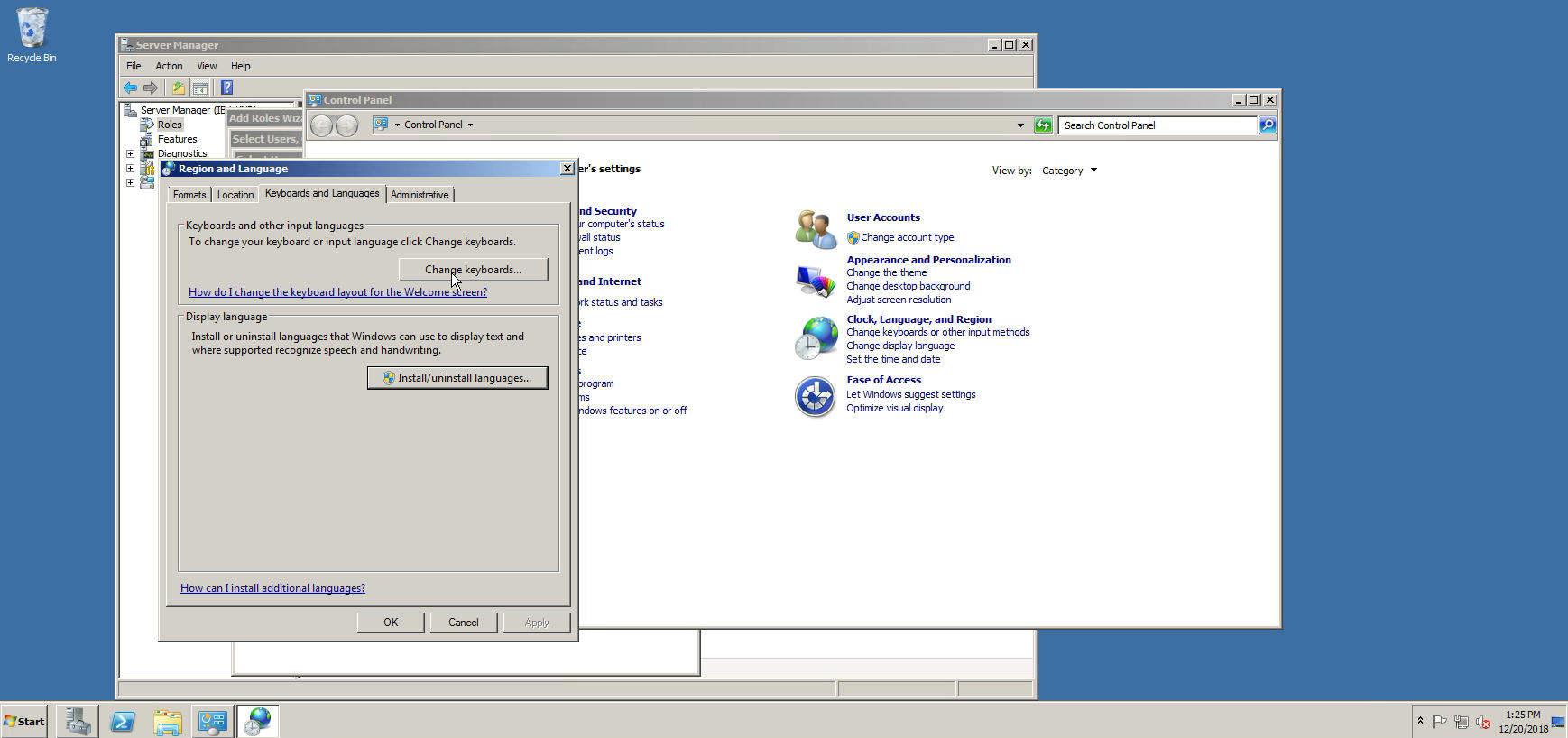Click the Clock, Language, and Region globe icon
Screen dimensions: 1568x738
coord(815,338)
